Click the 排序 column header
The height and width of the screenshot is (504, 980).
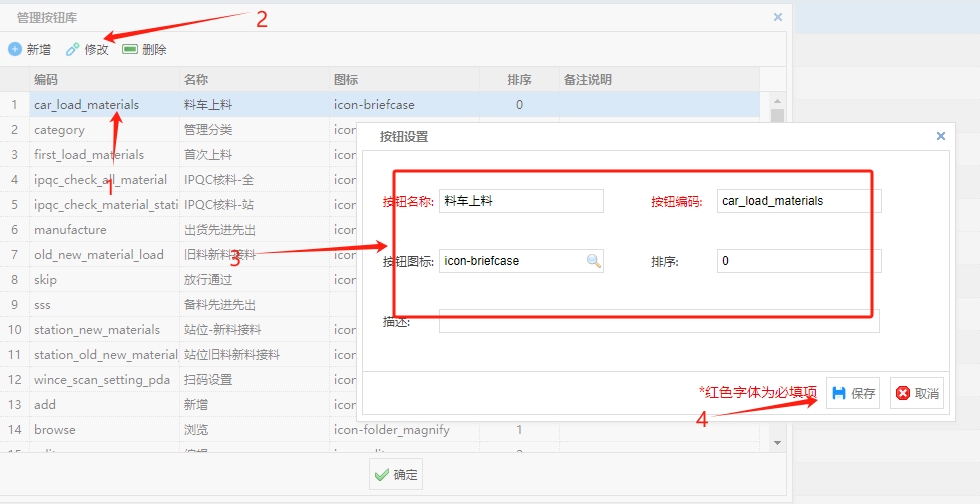point(519,79)
